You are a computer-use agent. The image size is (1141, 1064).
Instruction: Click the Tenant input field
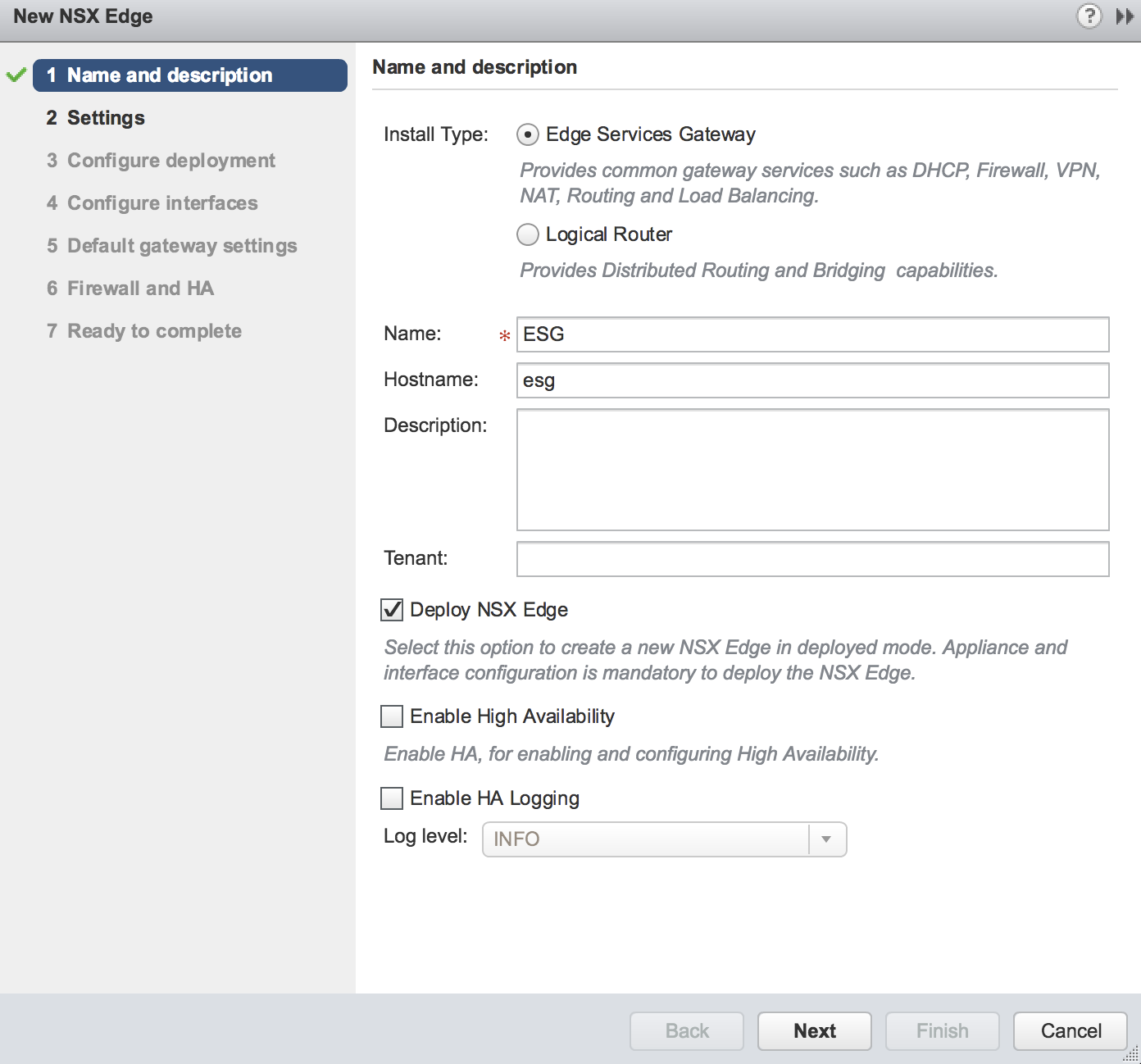coord(813,559)
